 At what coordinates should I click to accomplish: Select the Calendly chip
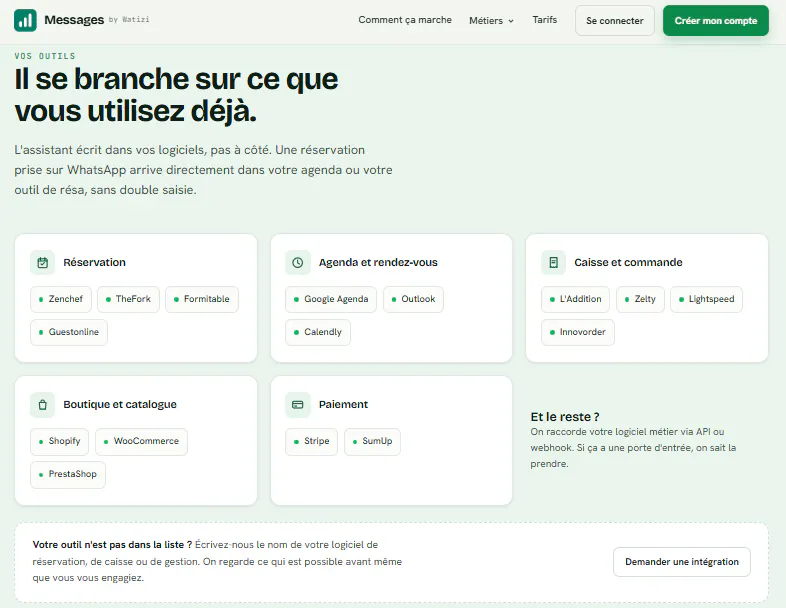coord(318,332)
